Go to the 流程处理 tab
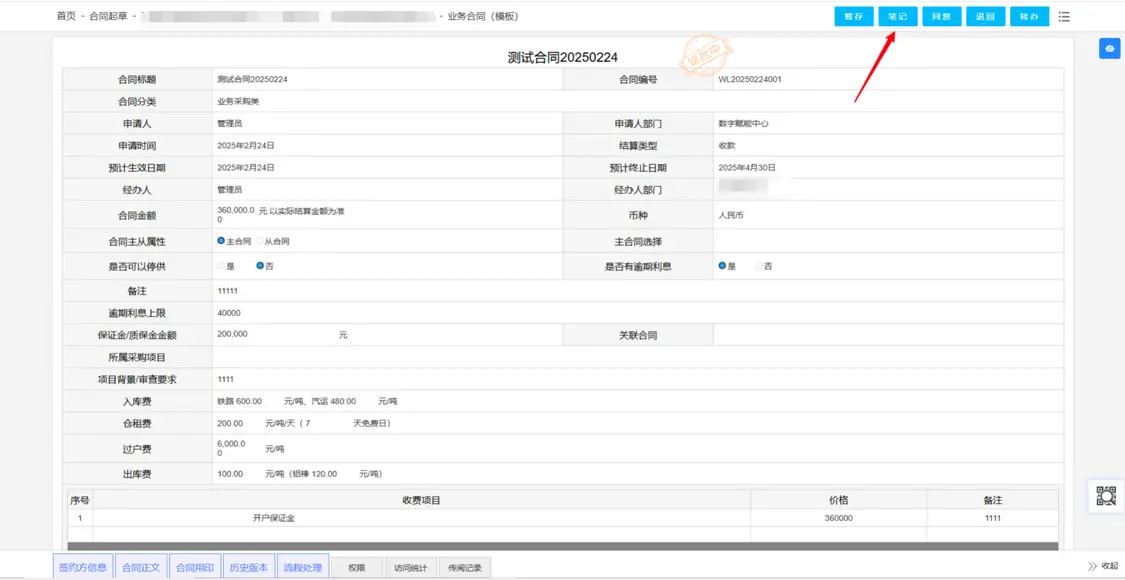The height and width of the screenshot is (580, 1125). click(302, 567)
